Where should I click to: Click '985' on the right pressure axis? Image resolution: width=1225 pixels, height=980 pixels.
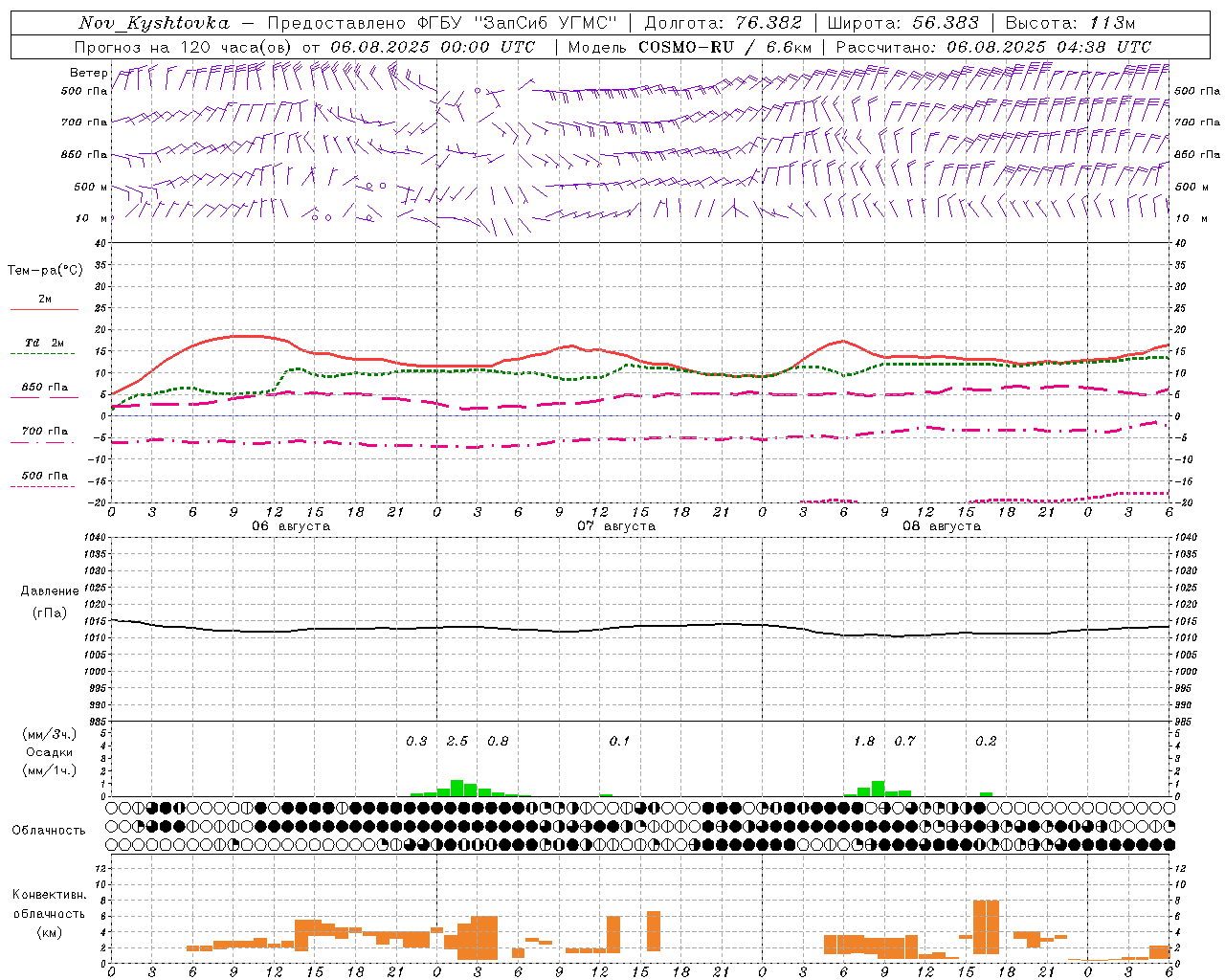[1185, 722]
